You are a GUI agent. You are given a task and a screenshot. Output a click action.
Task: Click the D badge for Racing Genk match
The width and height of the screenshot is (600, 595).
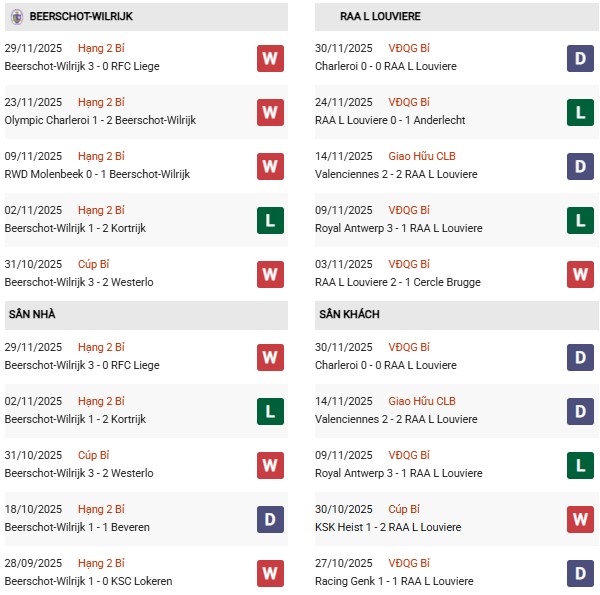[x=580, y=573]
